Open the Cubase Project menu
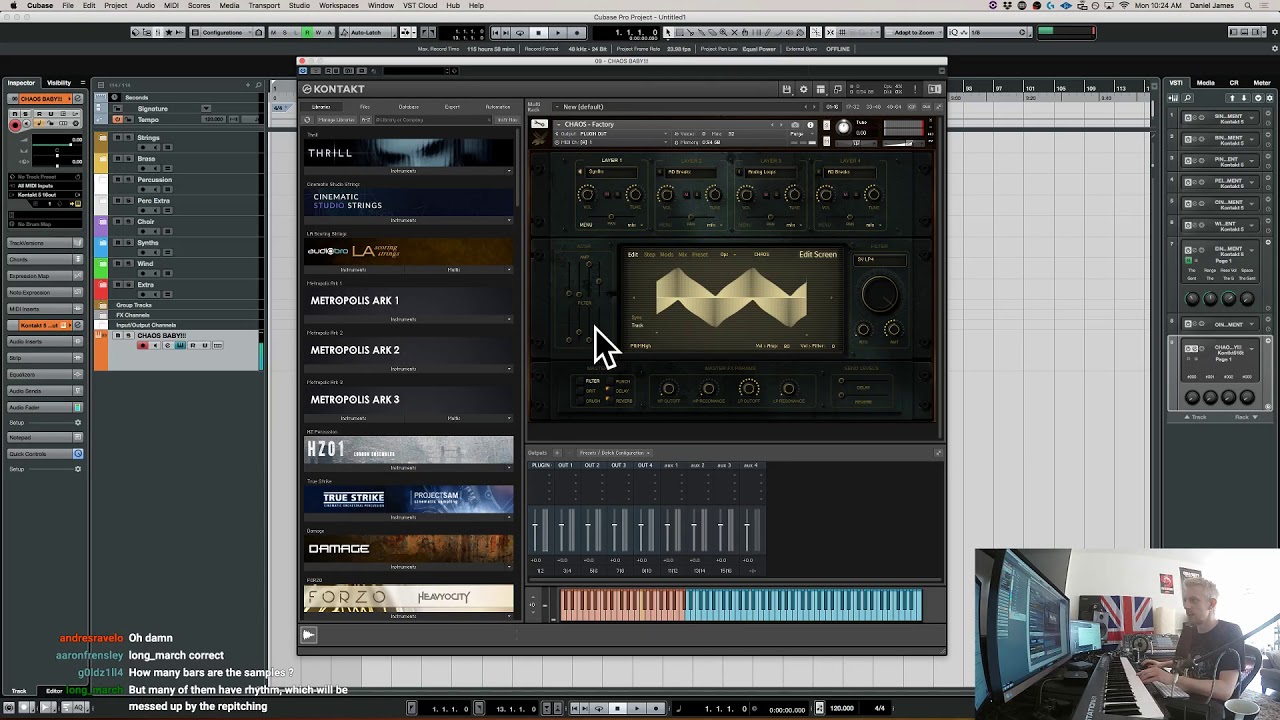Viewport: 1280px width, 720px height. pyautogui.click(x=115, y=6)
